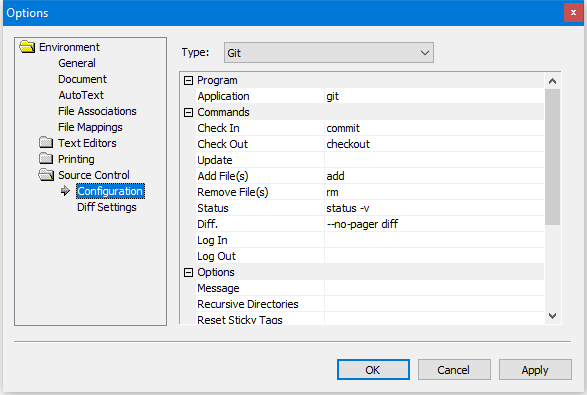Collapse the Program section
The height and width of the screenshot is (395, 587).
189,80
